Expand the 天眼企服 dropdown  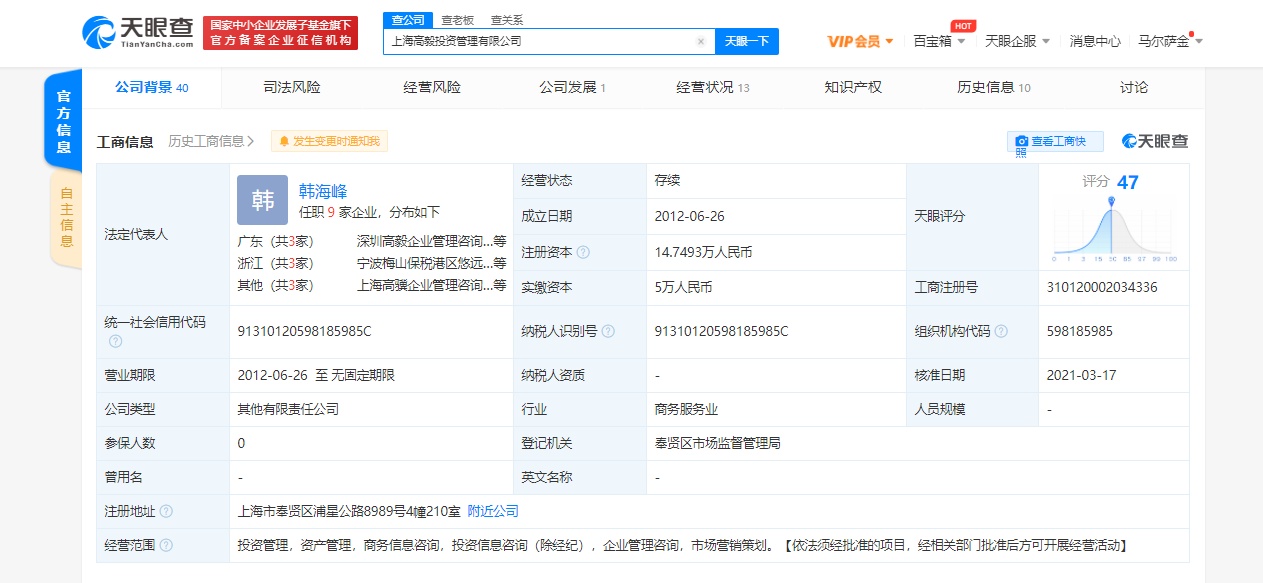(x=1017, y=41)
